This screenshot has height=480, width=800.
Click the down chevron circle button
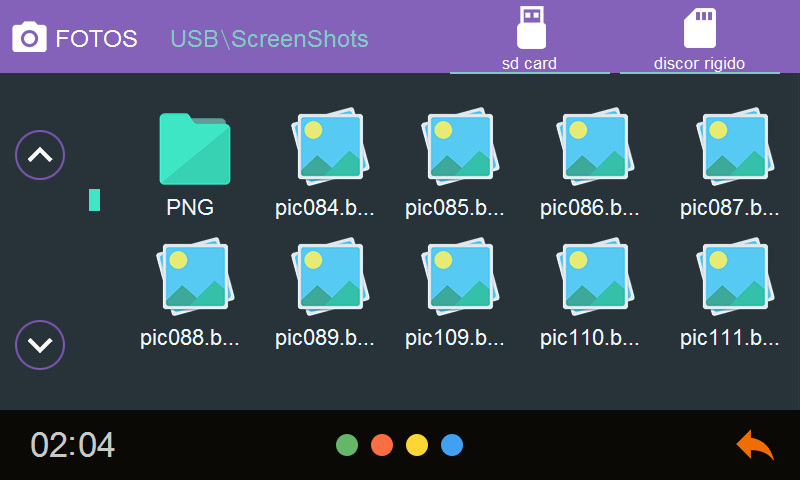pos(40,345)
